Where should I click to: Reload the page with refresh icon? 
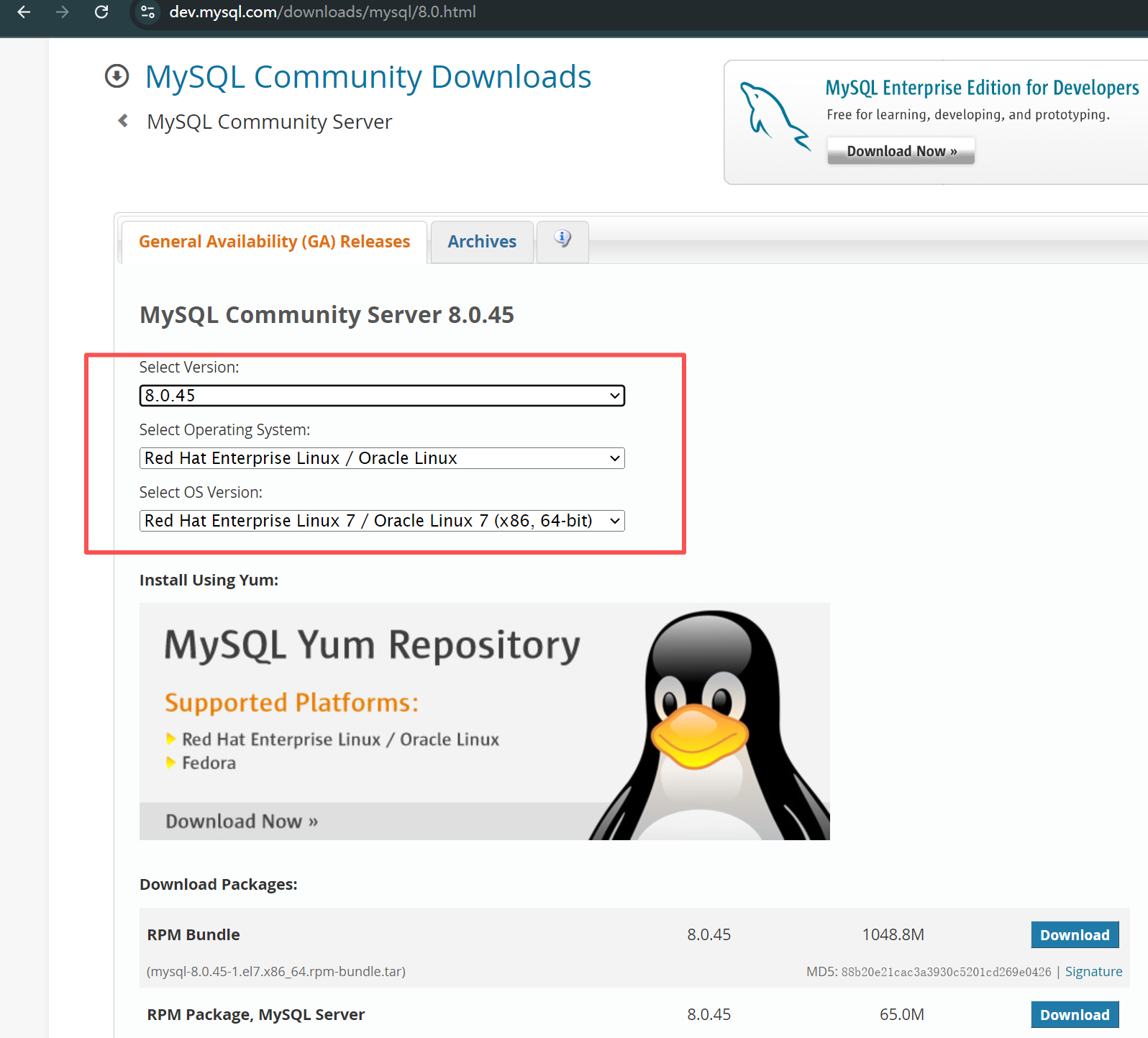101,12
